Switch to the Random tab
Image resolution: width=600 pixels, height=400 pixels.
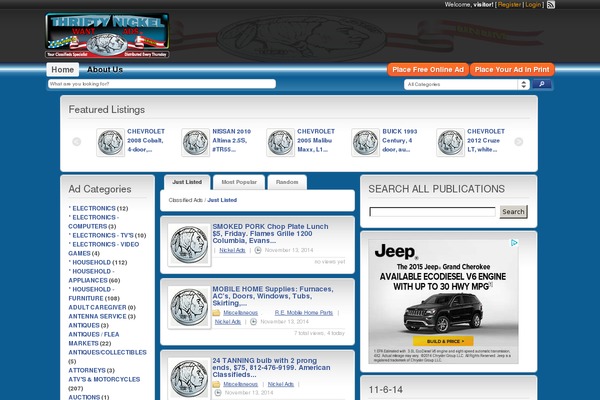click(x=287, y=182)
